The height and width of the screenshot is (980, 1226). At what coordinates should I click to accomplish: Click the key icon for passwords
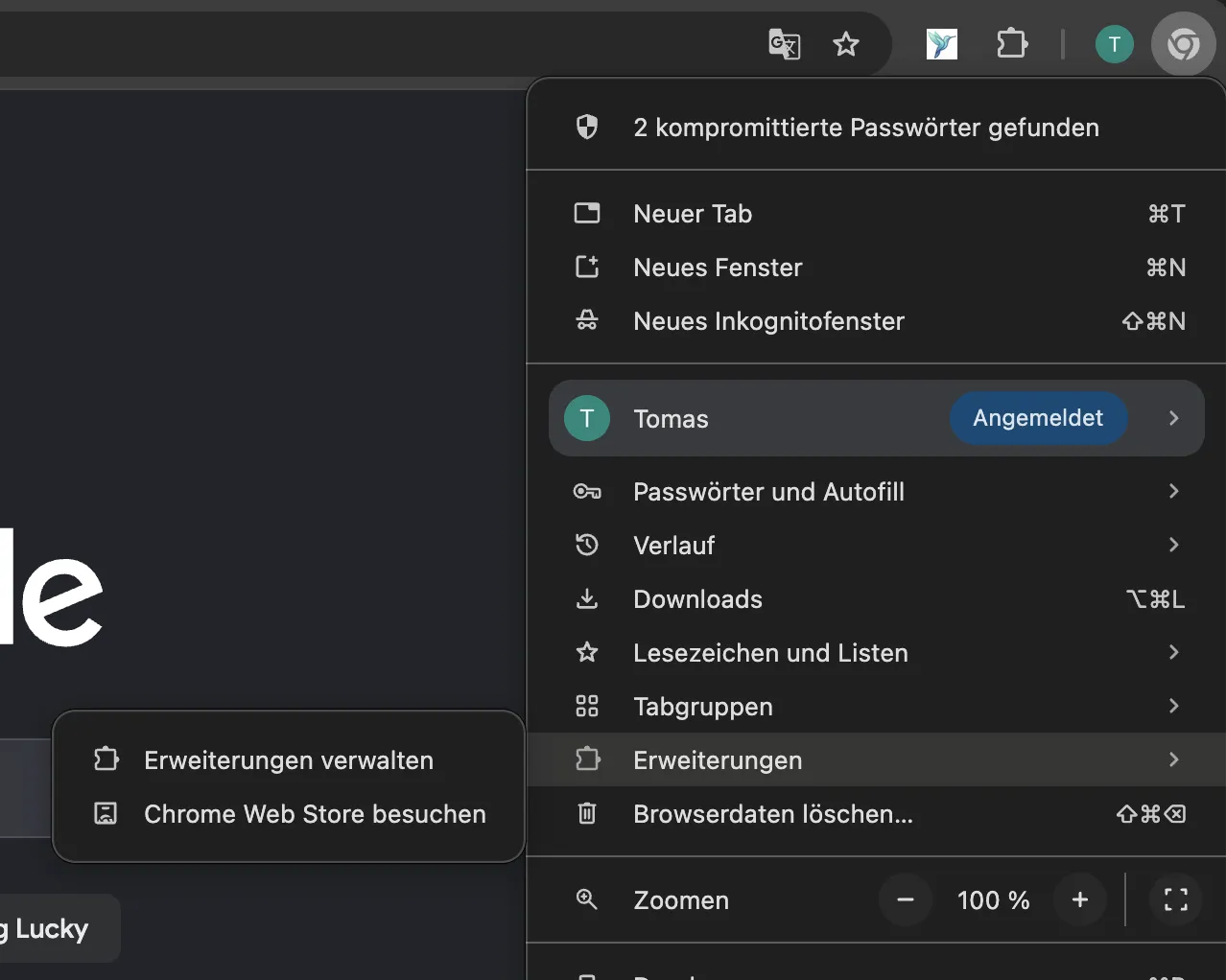tap(587, 491)
